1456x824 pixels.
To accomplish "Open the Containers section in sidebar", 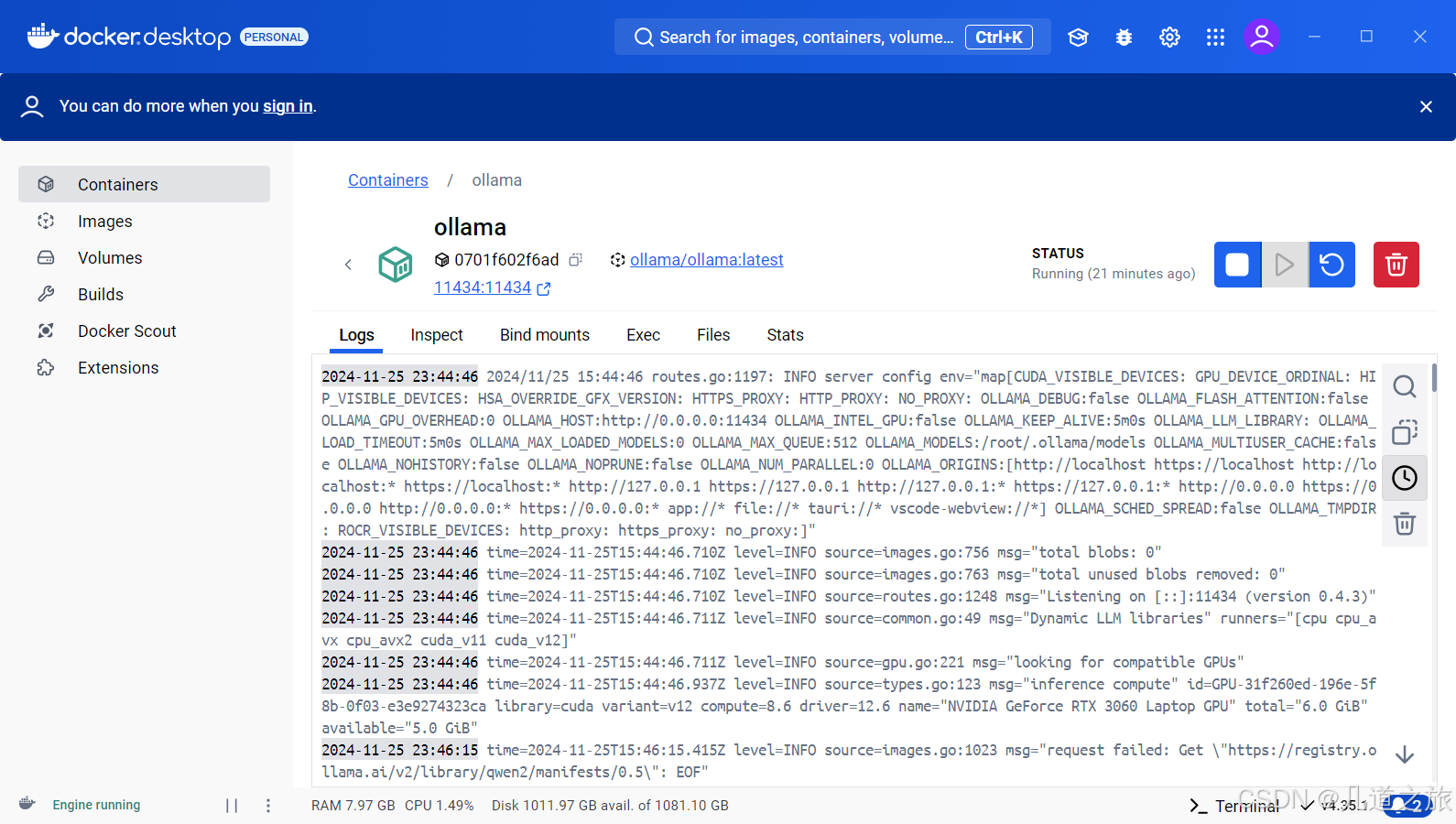I will click(144, 184).
